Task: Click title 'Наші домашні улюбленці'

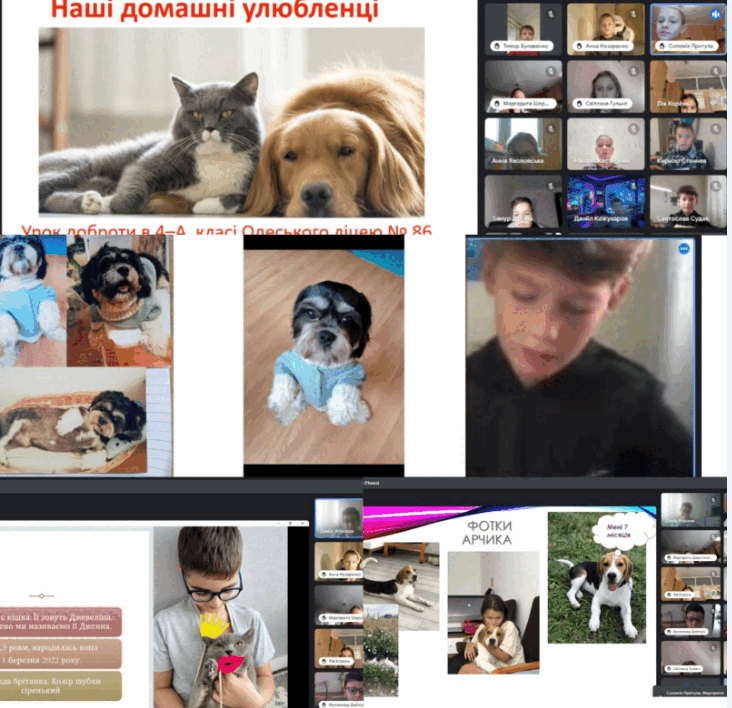Action: click(214, 9)
